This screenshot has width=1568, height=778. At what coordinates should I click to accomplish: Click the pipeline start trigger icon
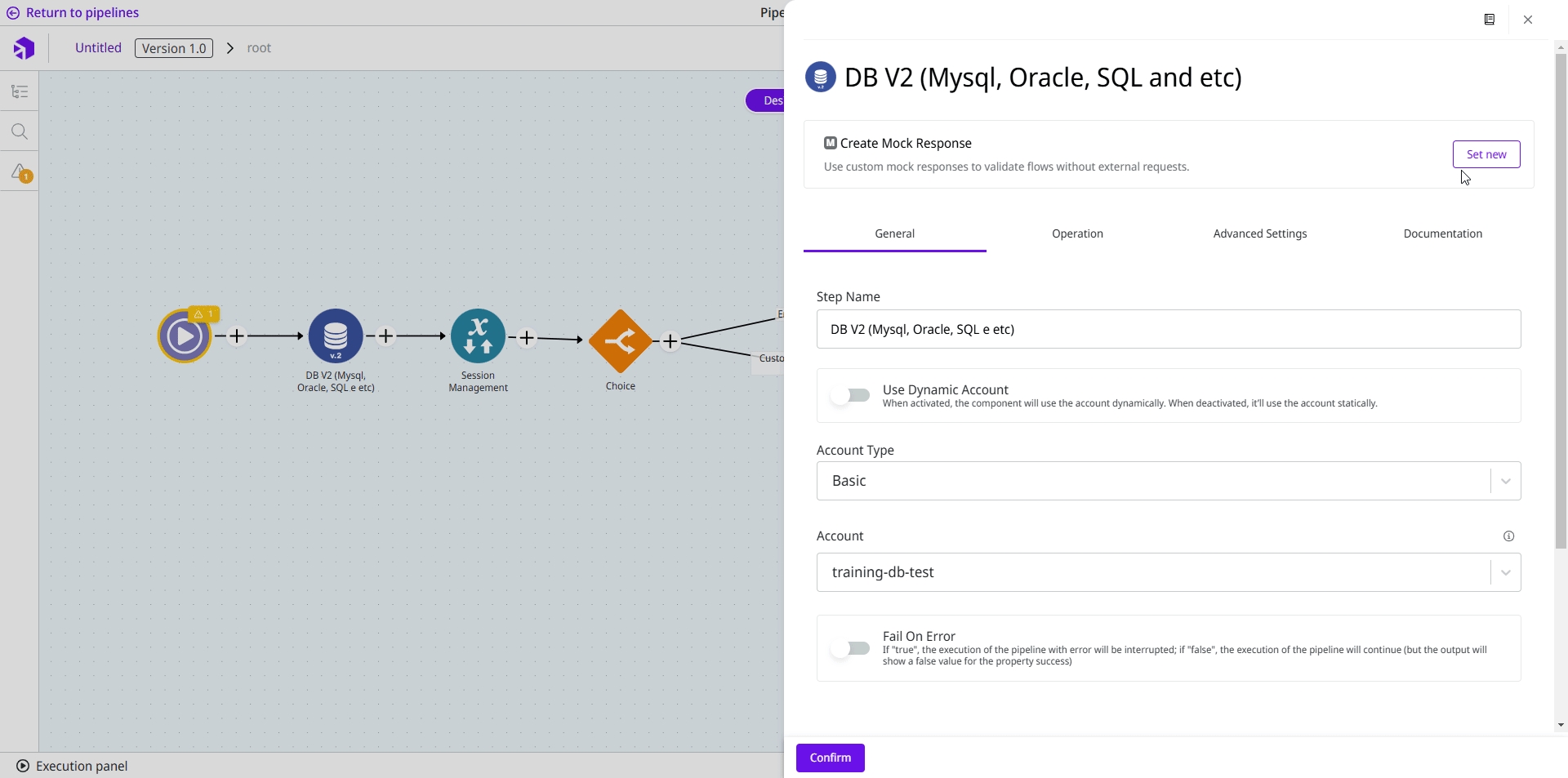point(185,336)
